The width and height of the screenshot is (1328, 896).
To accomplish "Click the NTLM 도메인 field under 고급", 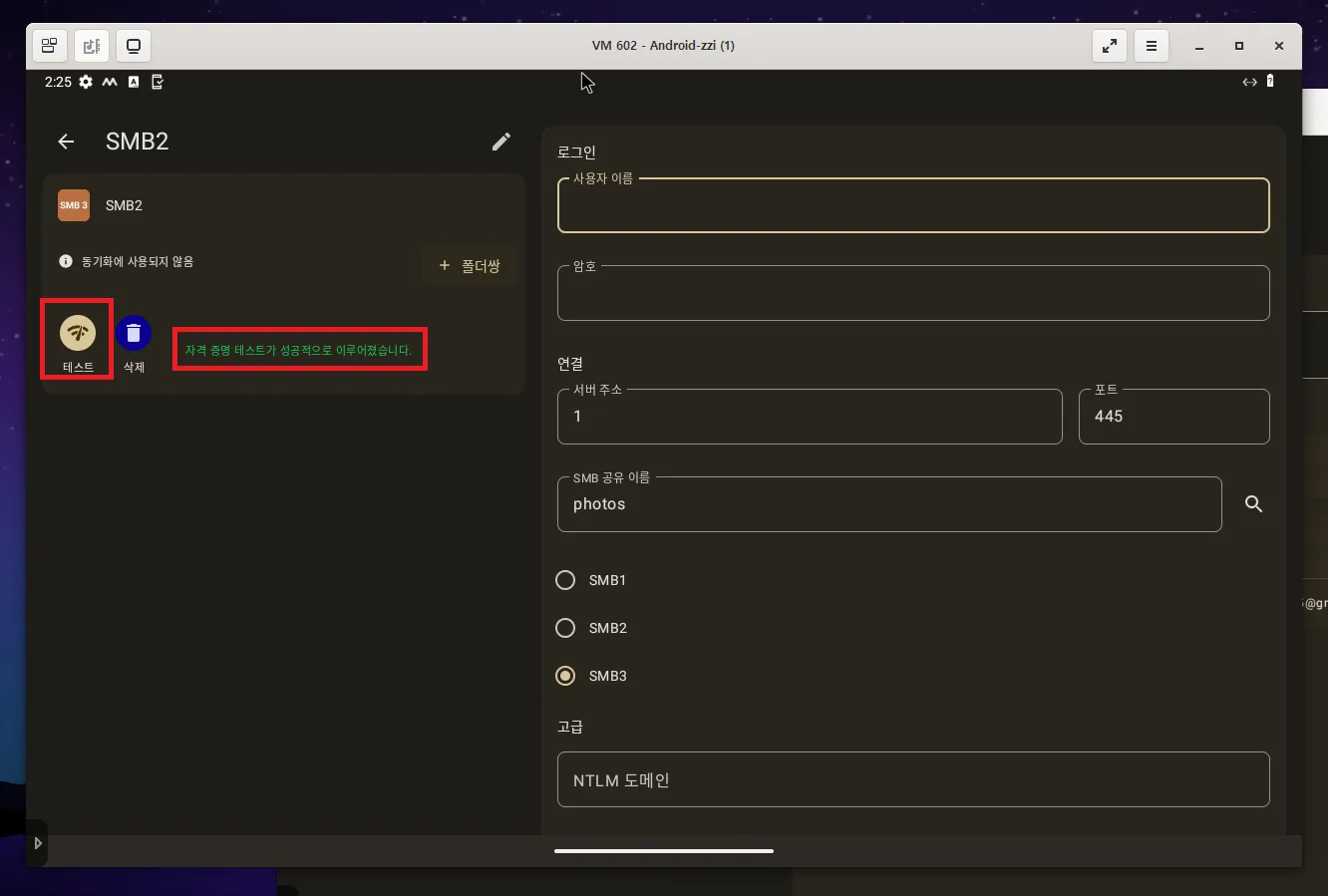I will pos(912,780).
